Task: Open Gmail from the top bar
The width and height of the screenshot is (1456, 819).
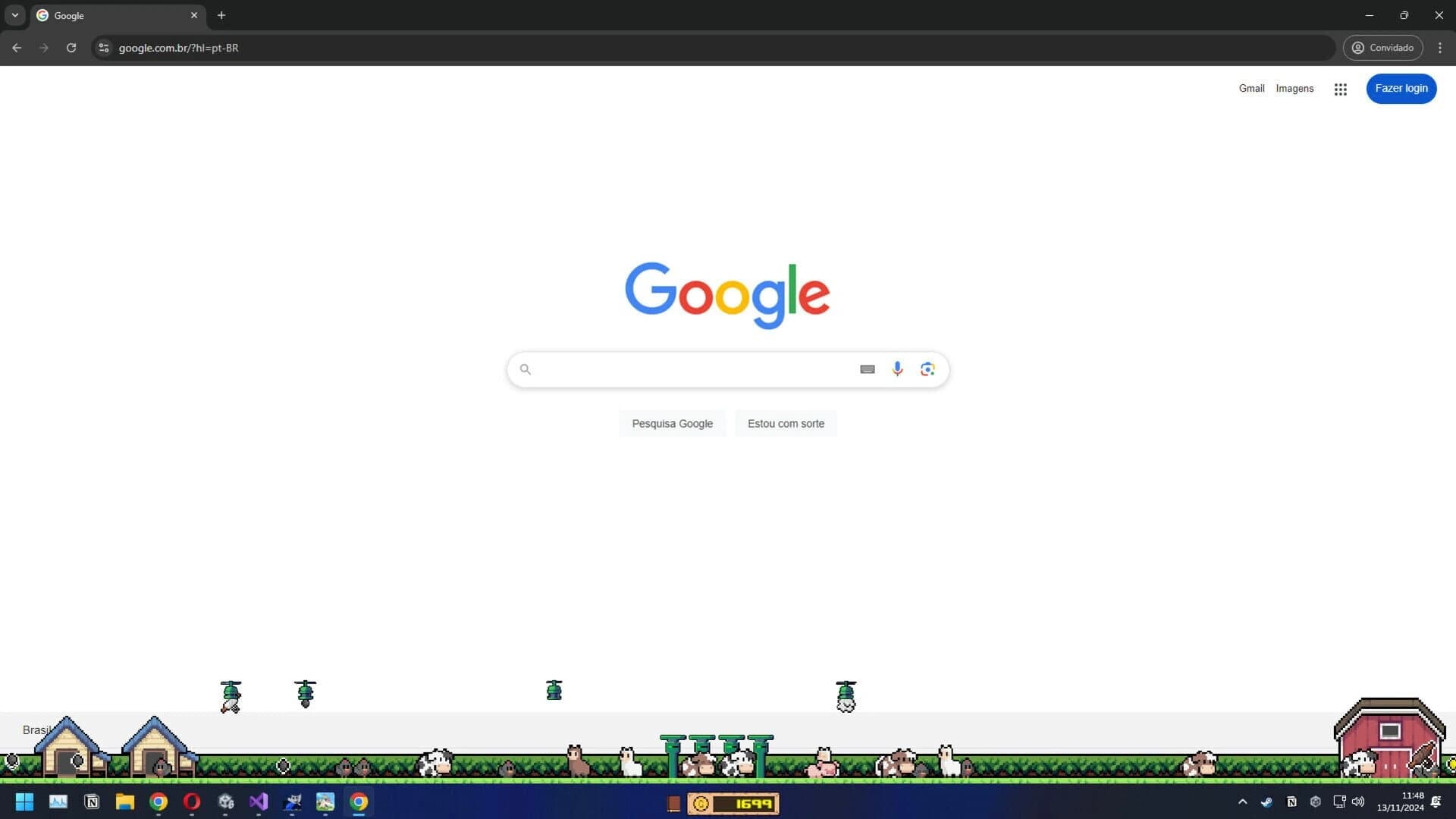Action: (1251, 88)
